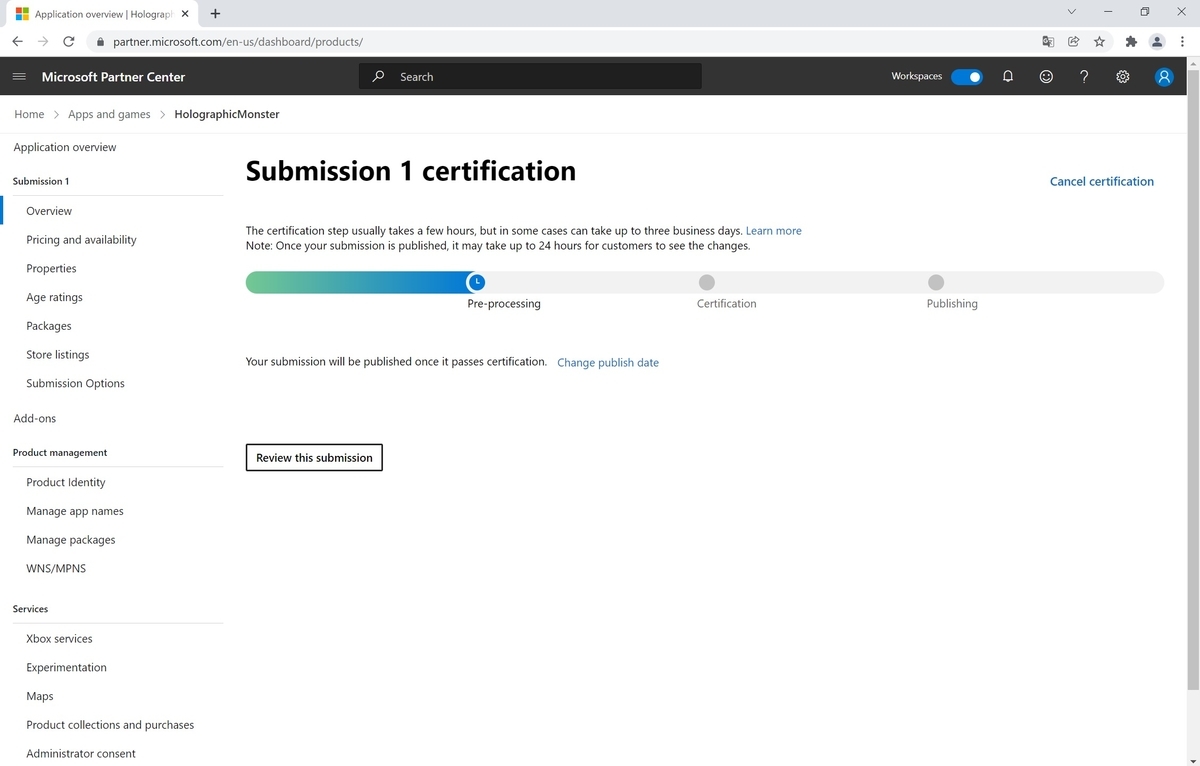
Task: Open Product Identity page
Action: click(x=66, y=482)
